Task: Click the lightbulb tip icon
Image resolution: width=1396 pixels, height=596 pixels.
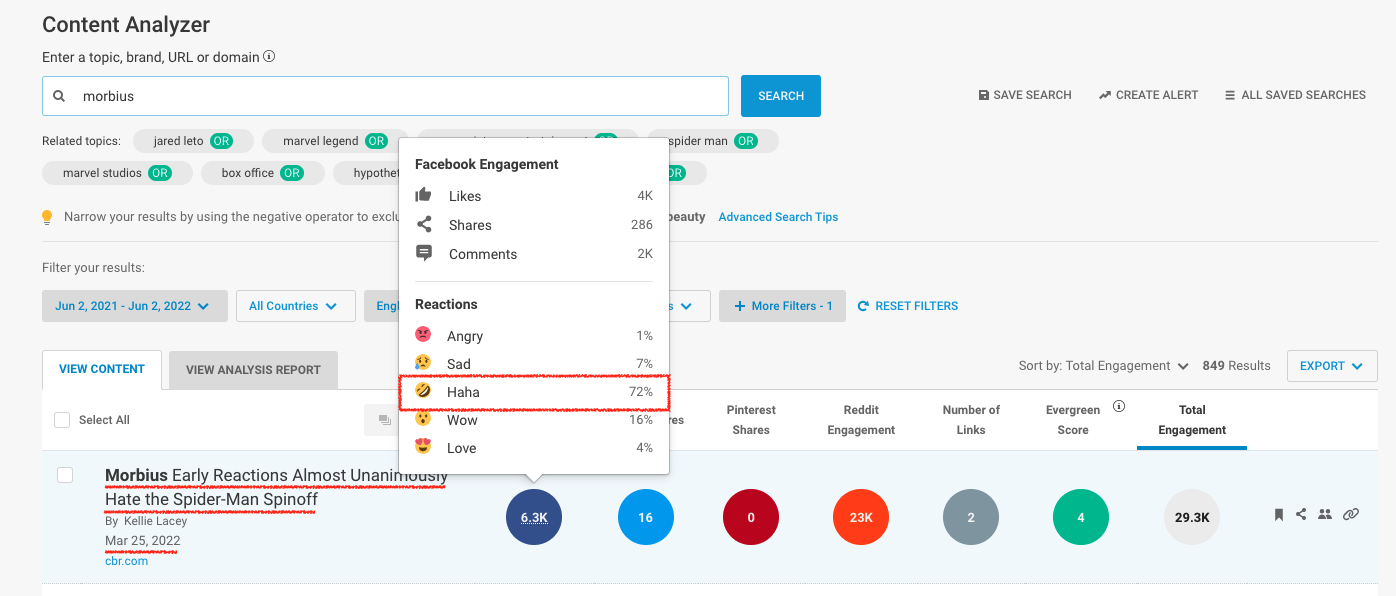Action: coord(47,217)
